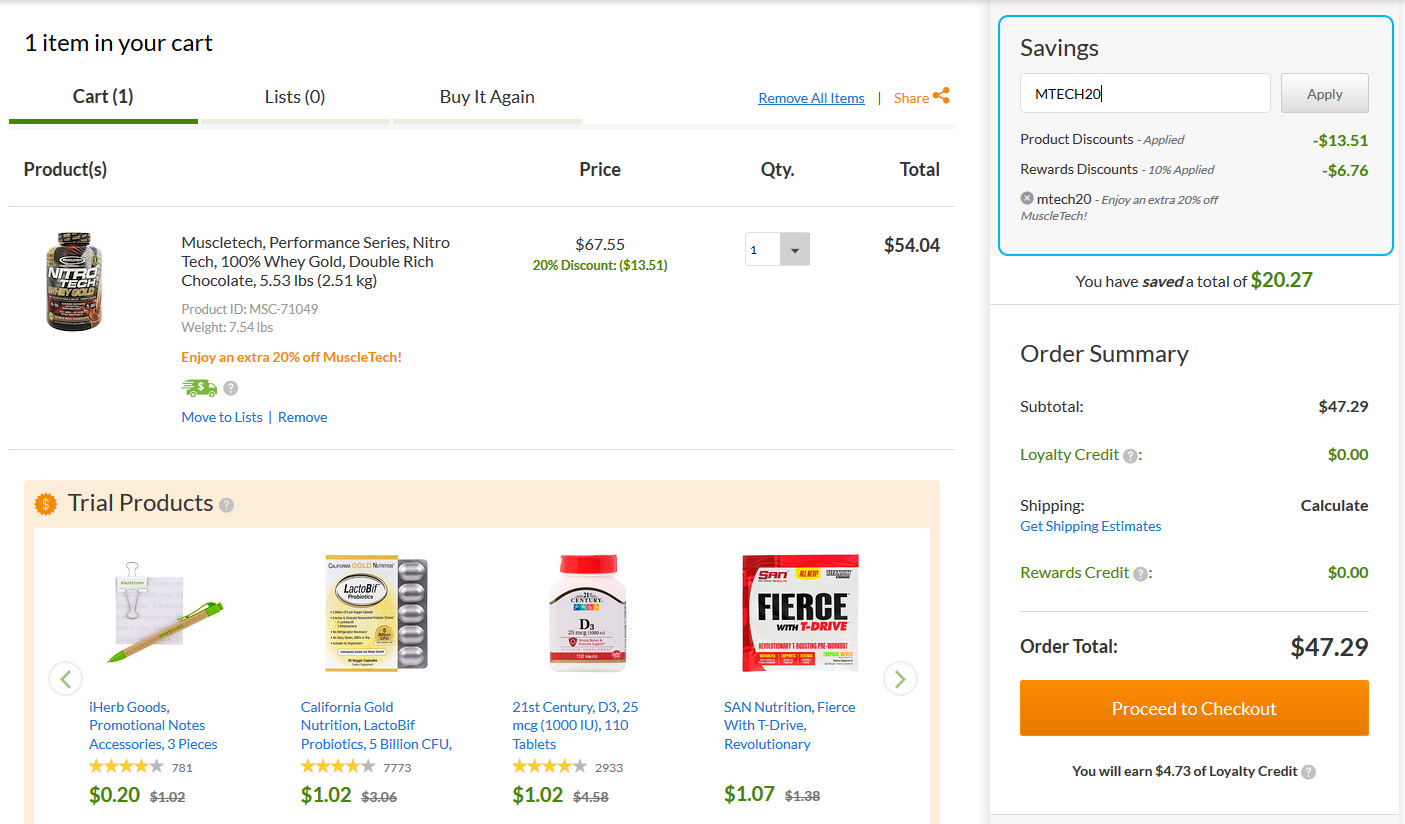Open the Nitro Tech product thumbnail
The image size is (1405, 824).
(x=76, y=282)
